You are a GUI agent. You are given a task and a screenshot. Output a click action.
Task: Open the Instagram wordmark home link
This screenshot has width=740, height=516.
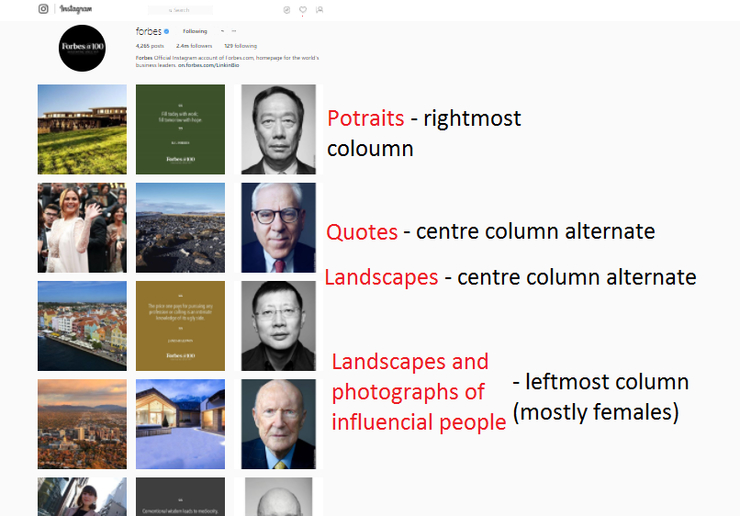[76, 9]
